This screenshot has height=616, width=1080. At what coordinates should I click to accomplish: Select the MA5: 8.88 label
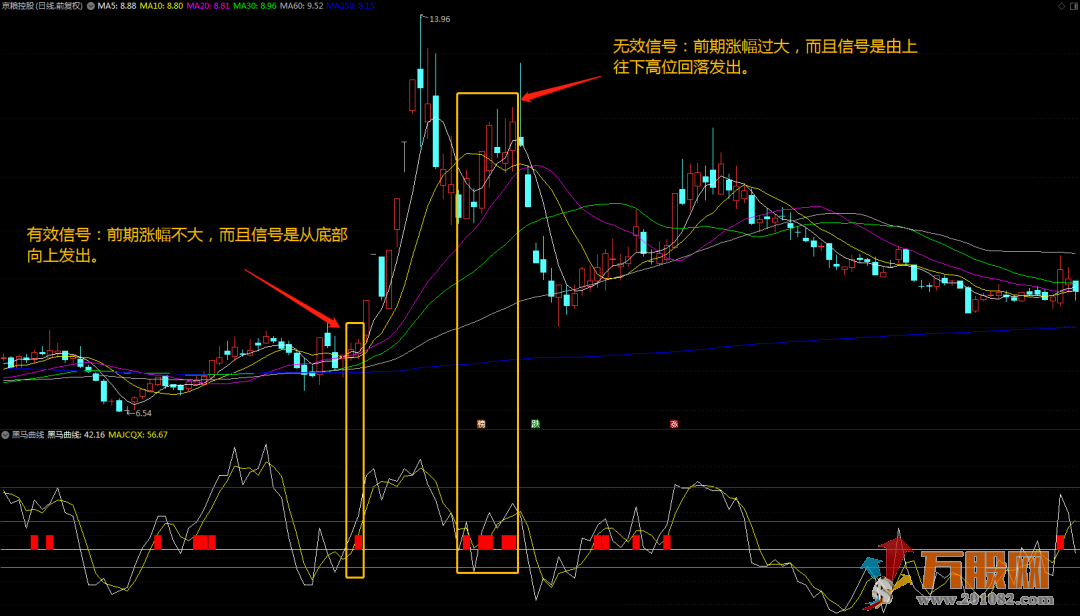pos(116,6)
